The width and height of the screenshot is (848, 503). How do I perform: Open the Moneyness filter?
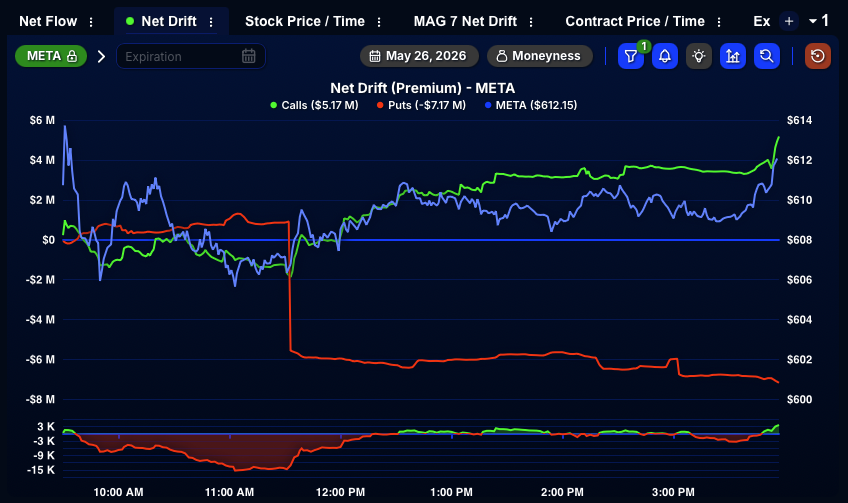[540, 56]
